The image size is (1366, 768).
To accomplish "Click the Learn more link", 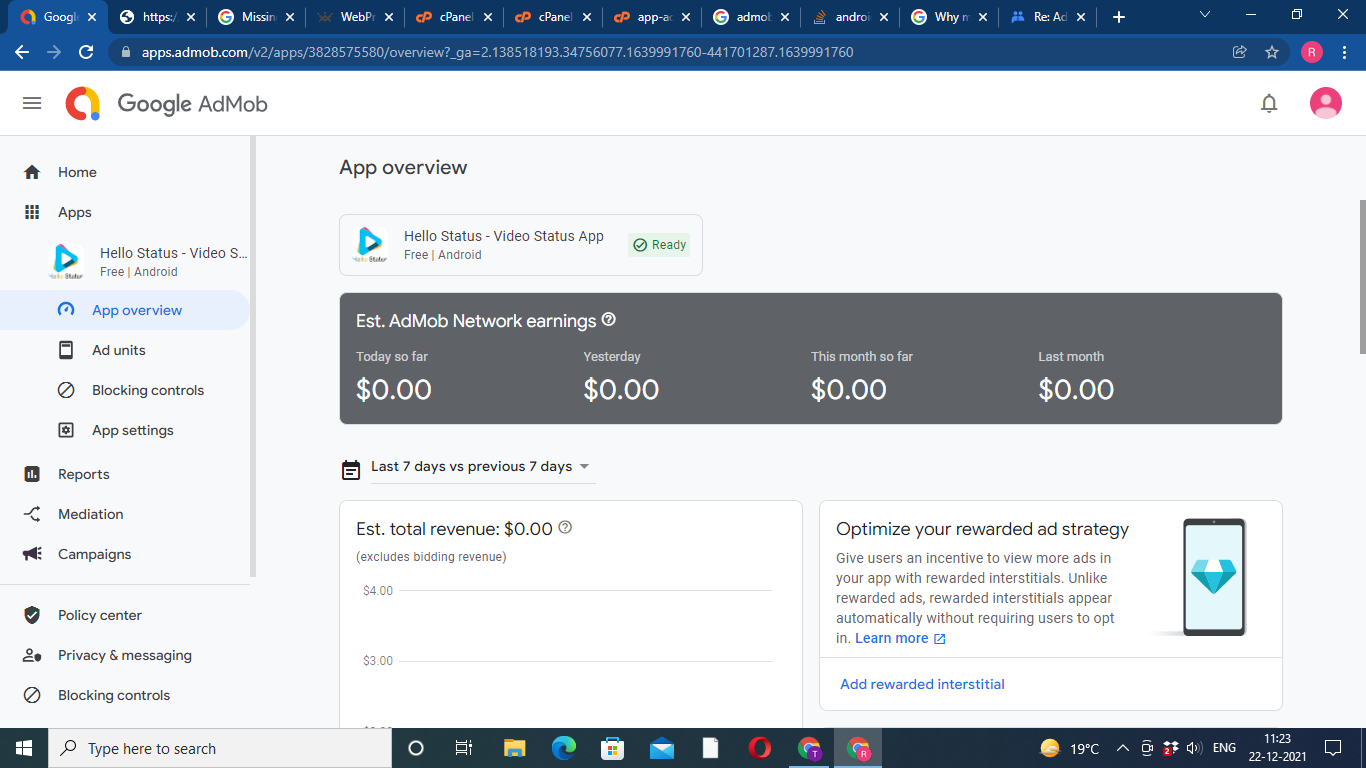I will [x=900, y=638].
